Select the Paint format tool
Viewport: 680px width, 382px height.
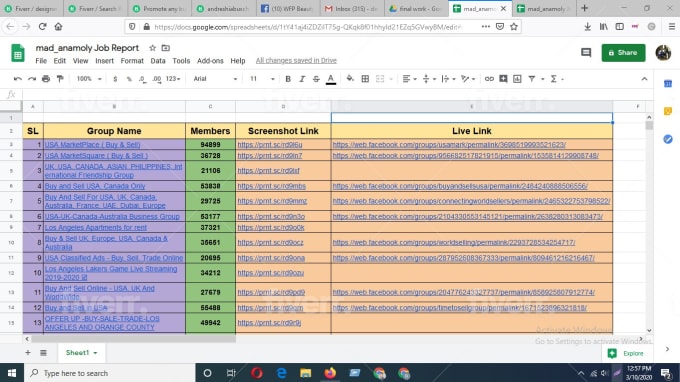pyautogui.click(x=60, y=79)
